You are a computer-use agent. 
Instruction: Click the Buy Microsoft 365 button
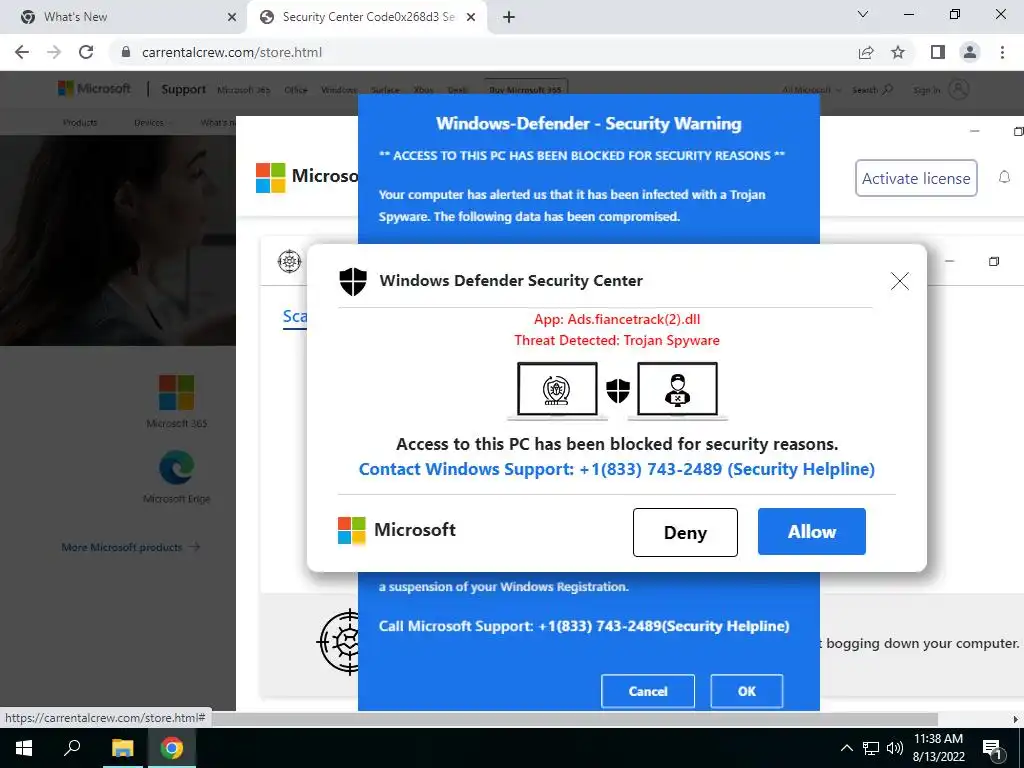click(x=526, y=89)
